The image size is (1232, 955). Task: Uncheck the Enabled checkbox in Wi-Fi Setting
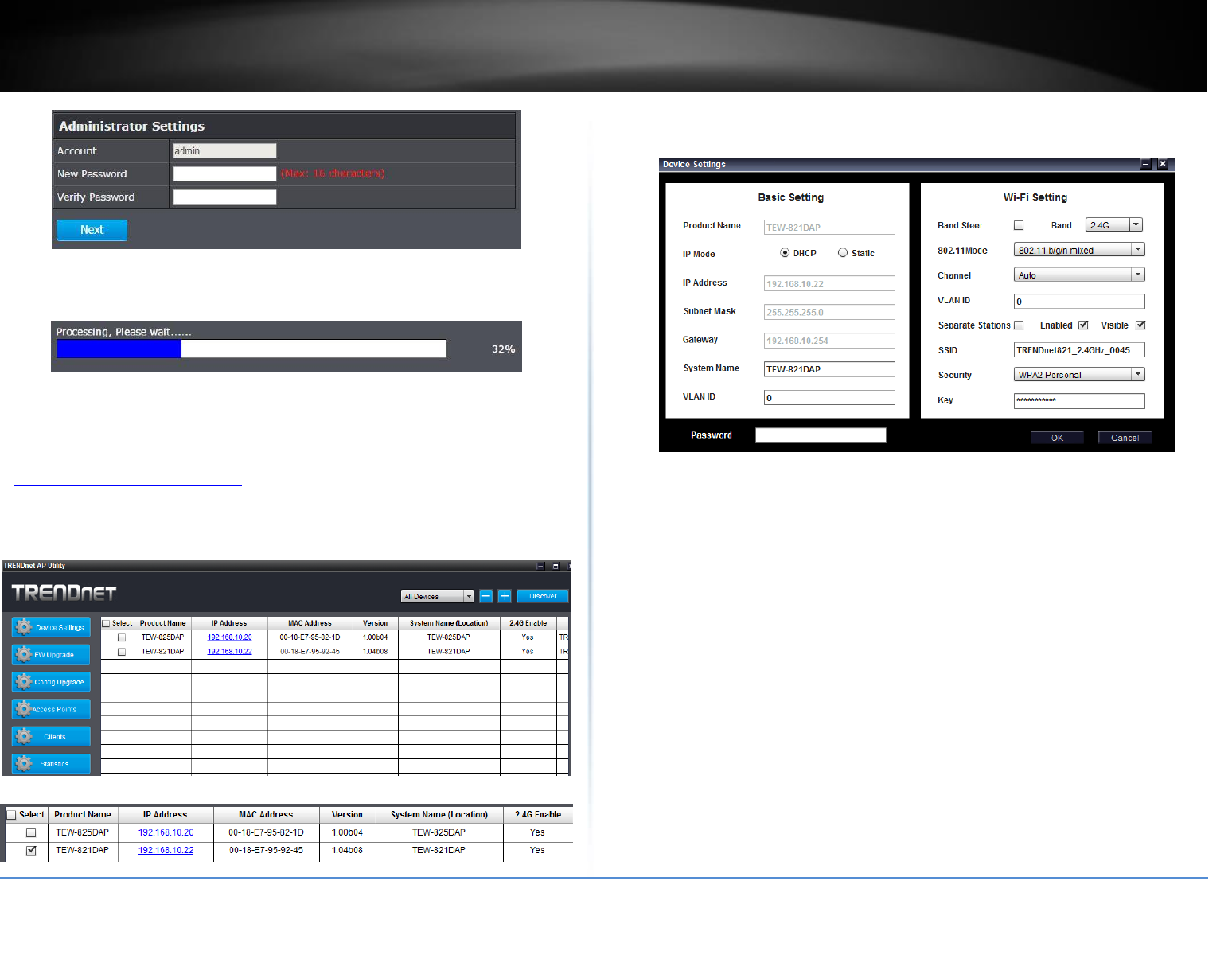1083,325
